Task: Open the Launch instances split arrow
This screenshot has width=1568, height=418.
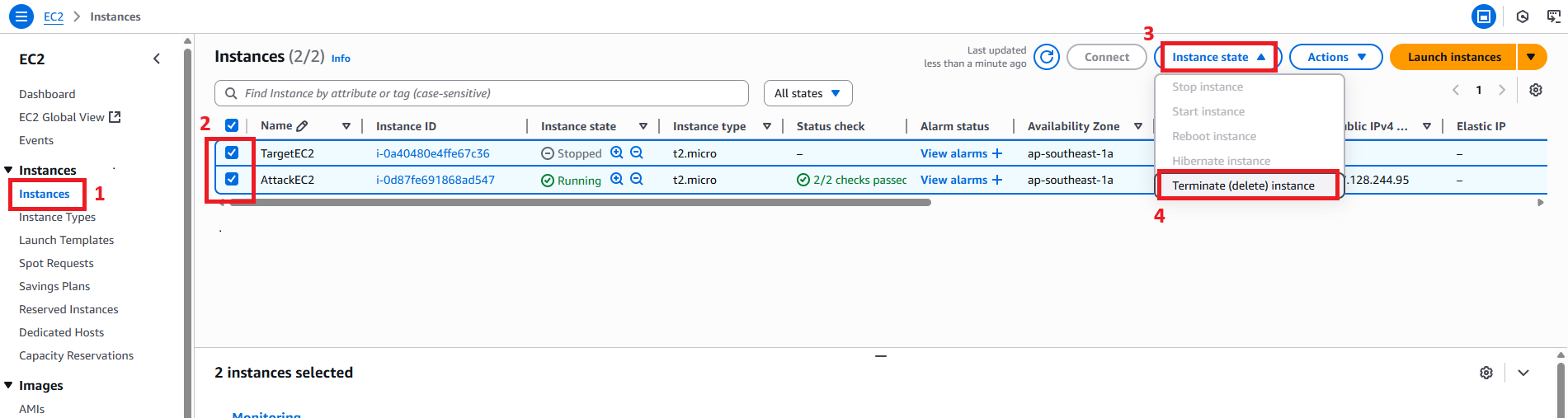Action: pyautogui.click(x=1532, y=57)
